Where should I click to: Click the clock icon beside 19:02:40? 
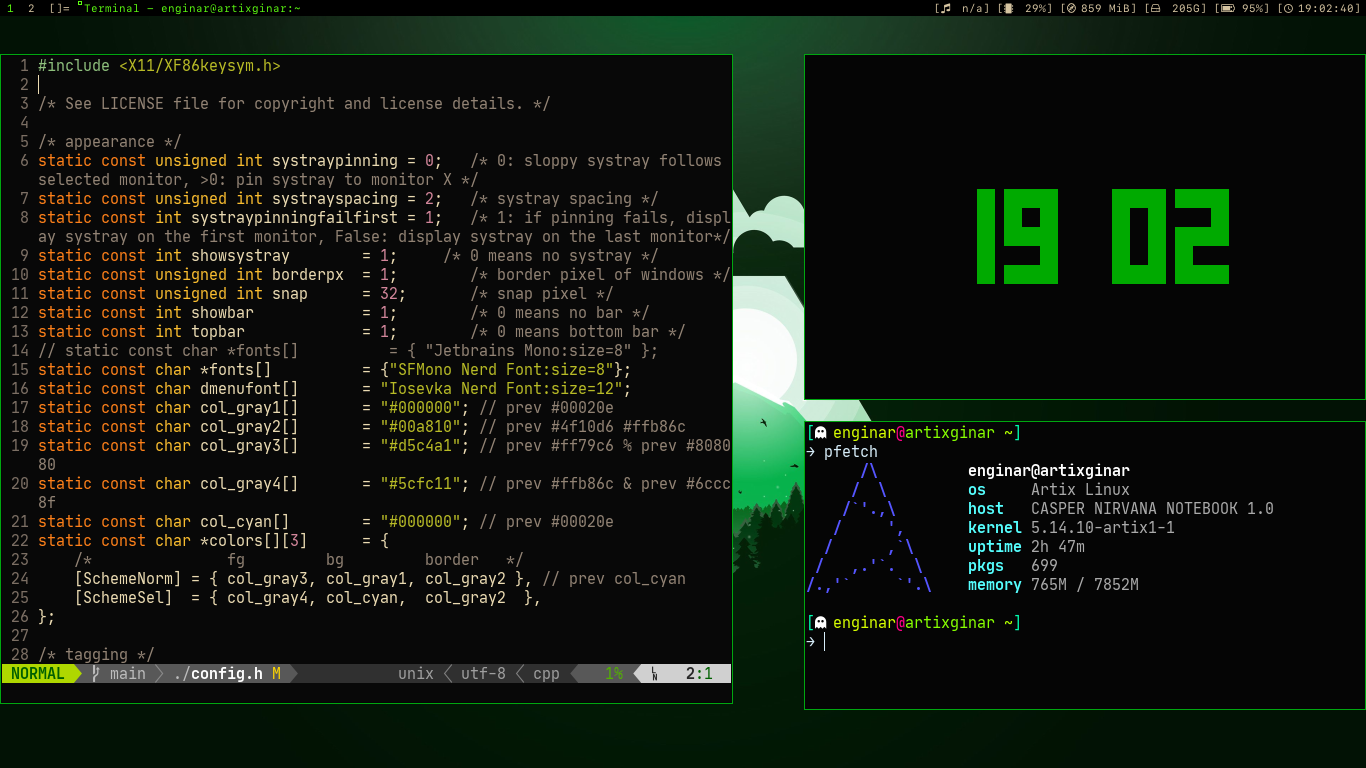pyautogui.click(x=1288, y=8)
